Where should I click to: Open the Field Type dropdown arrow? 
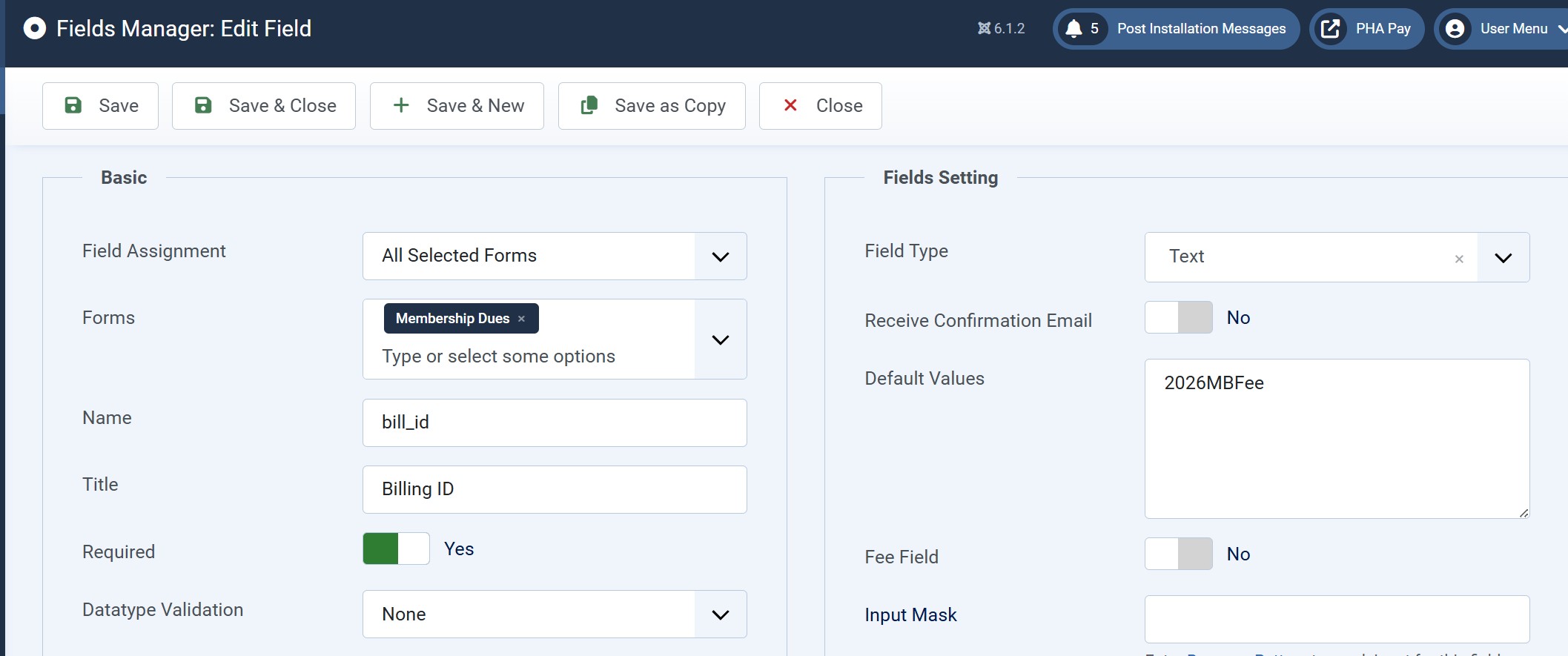point(1503,258)
